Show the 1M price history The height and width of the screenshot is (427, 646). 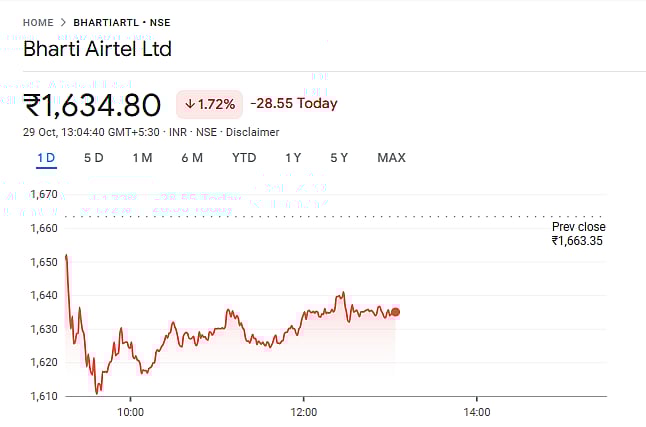click(142, 158)
